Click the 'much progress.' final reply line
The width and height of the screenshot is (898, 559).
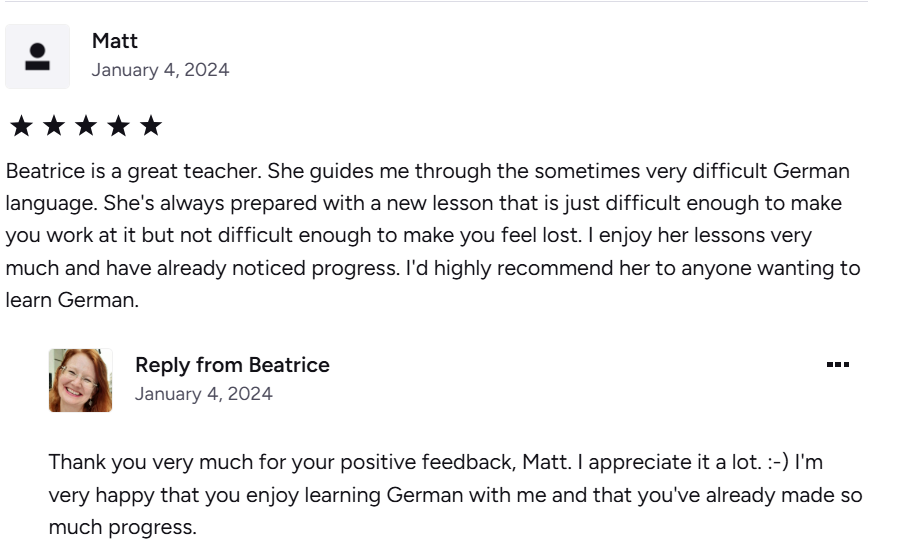pyautogui.click(x=122, y=527)
